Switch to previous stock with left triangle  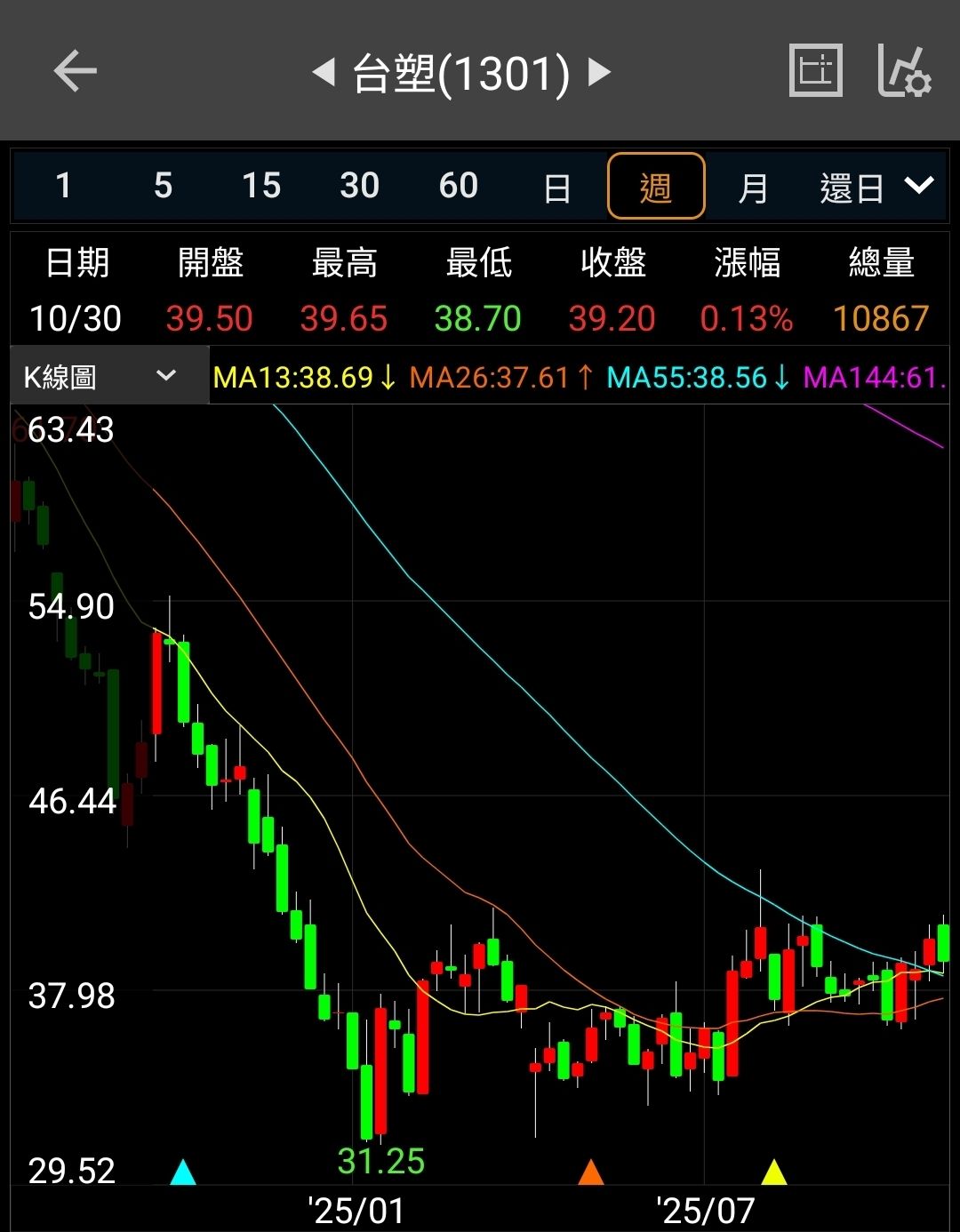(x=324, y=72)
